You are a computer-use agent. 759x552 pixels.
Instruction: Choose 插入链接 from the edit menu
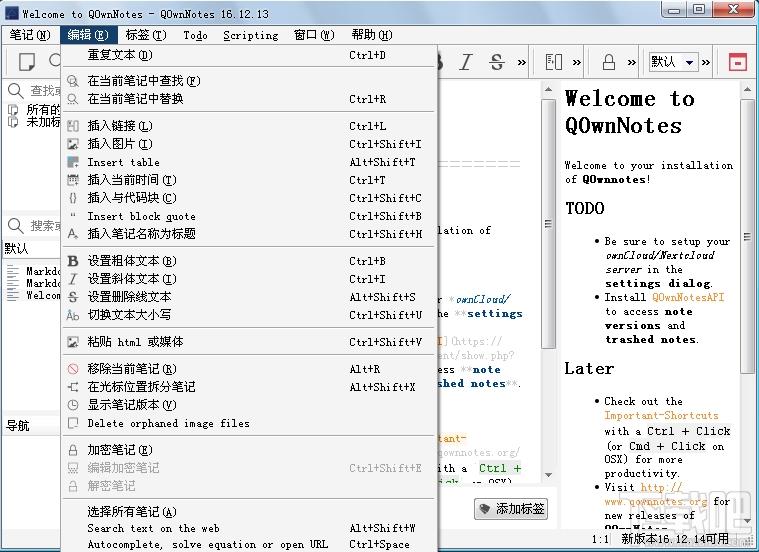[249, 126]
